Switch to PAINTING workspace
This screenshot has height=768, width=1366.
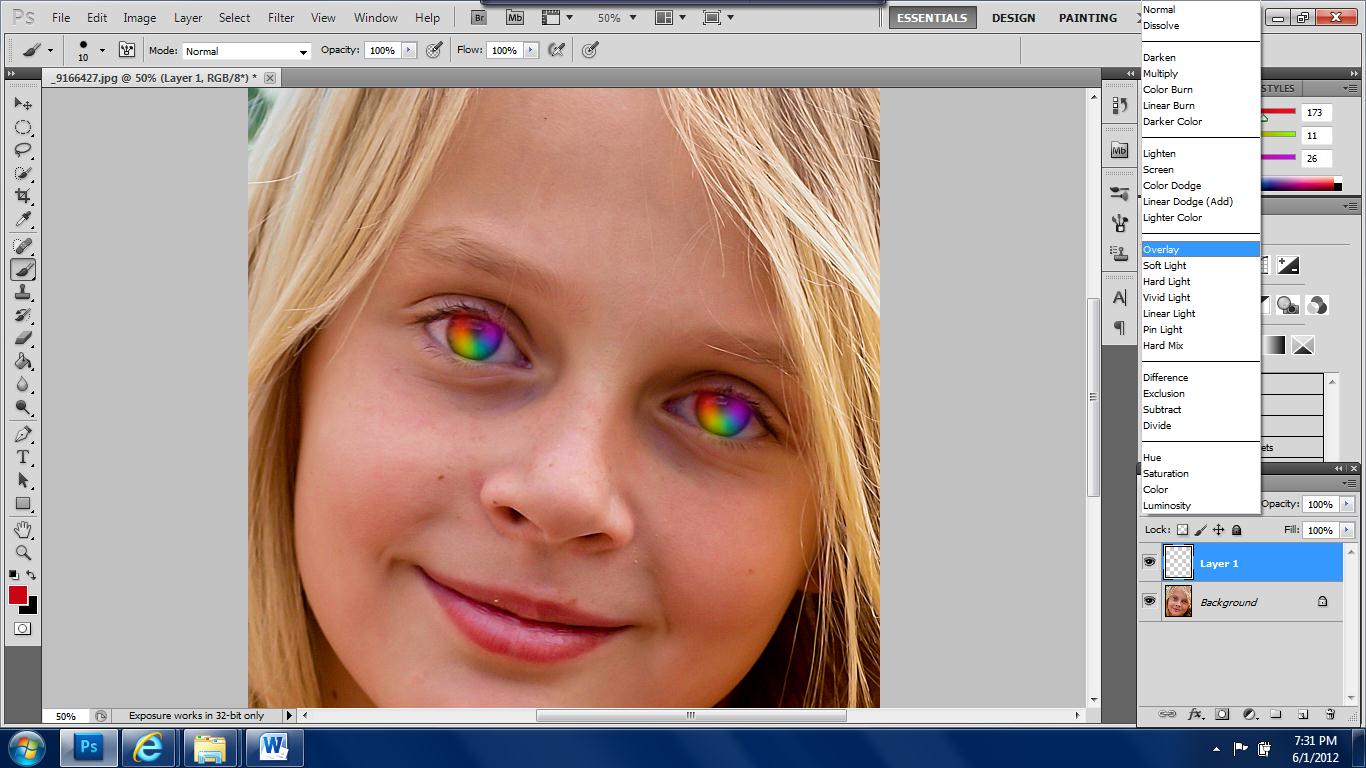pyautogui.click(x=1088, y=18)
